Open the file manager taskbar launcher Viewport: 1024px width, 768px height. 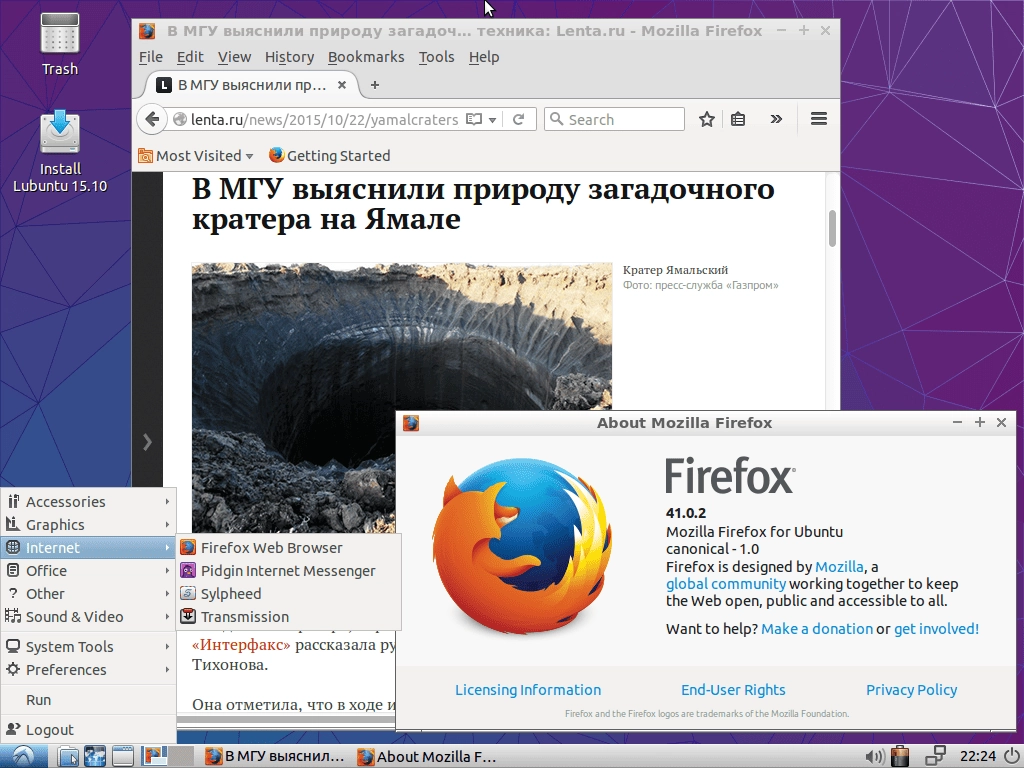click(x=67, y=756)
